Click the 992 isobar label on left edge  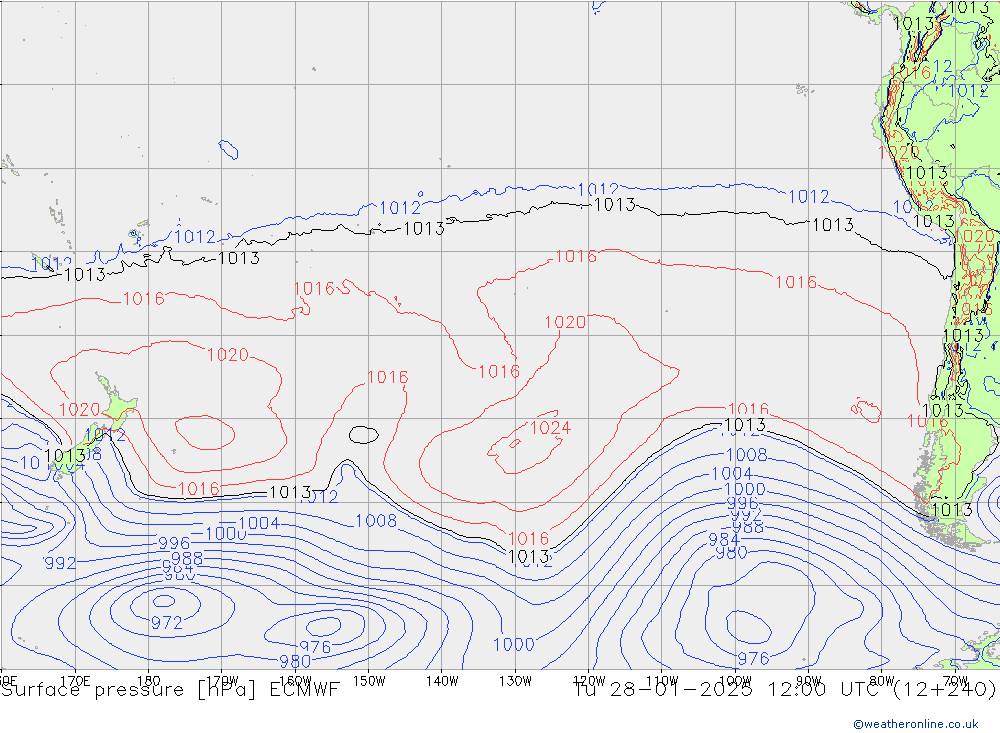[x=60, y=563]
